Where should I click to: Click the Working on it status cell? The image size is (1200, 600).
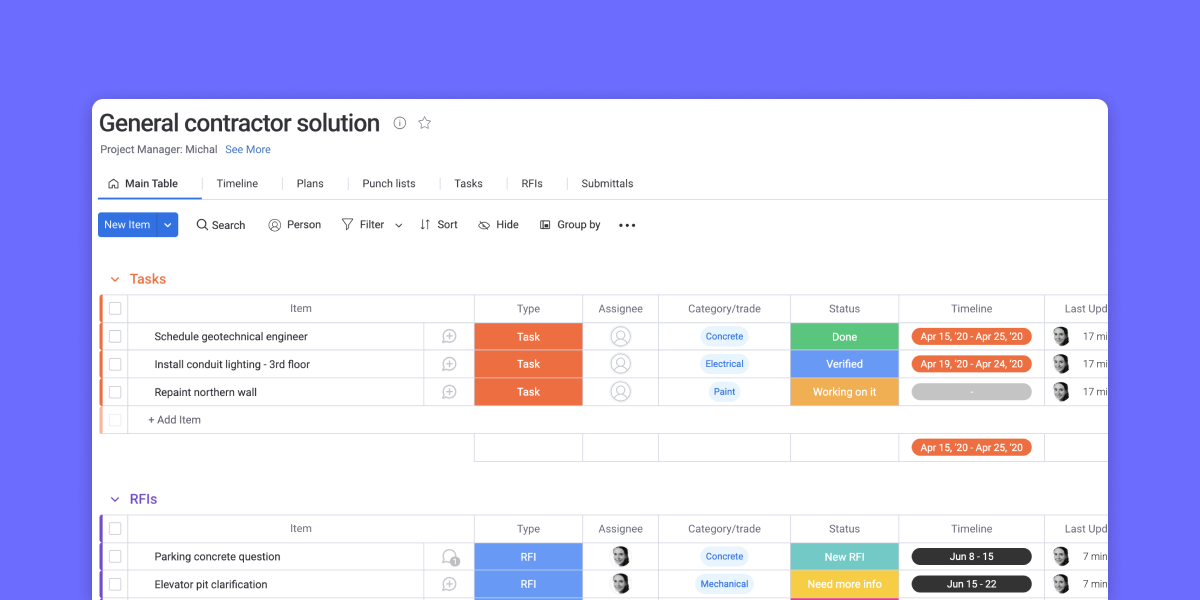(844, 392)
